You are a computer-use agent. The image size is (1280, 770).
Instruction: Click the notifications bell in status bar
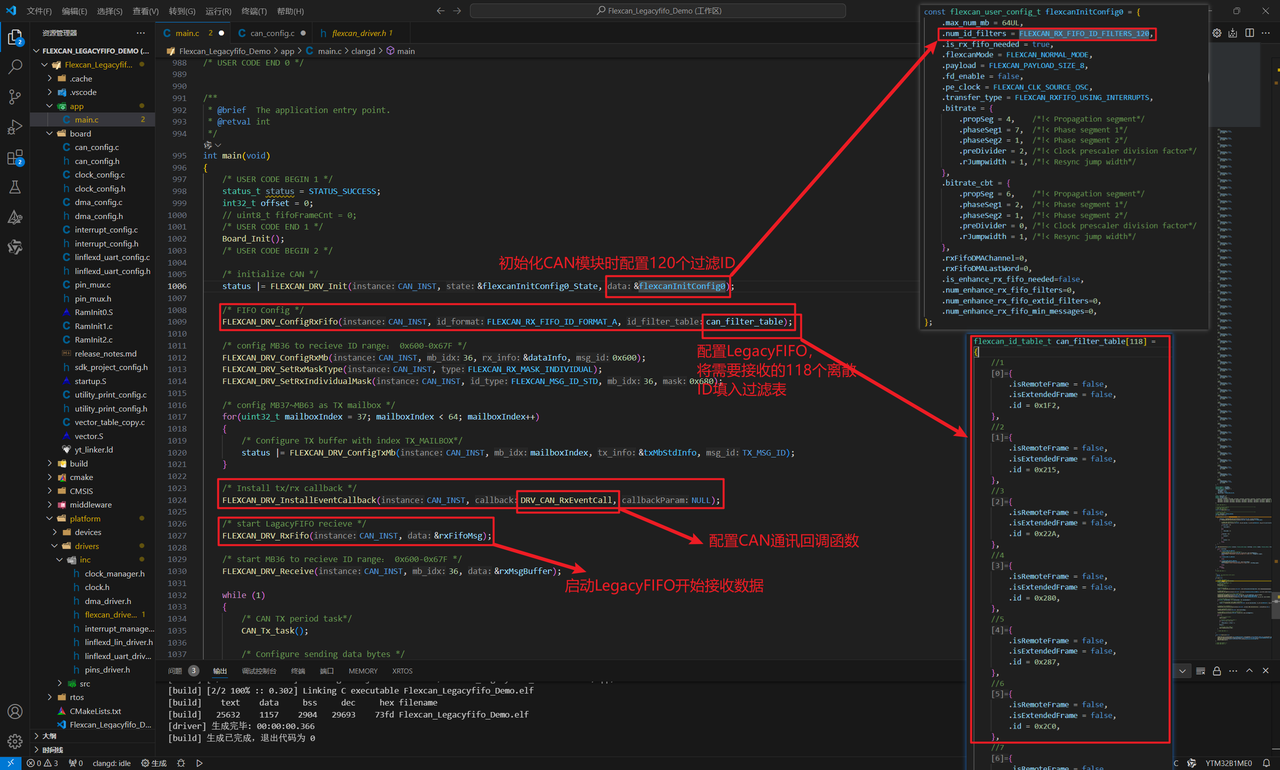1268,763
